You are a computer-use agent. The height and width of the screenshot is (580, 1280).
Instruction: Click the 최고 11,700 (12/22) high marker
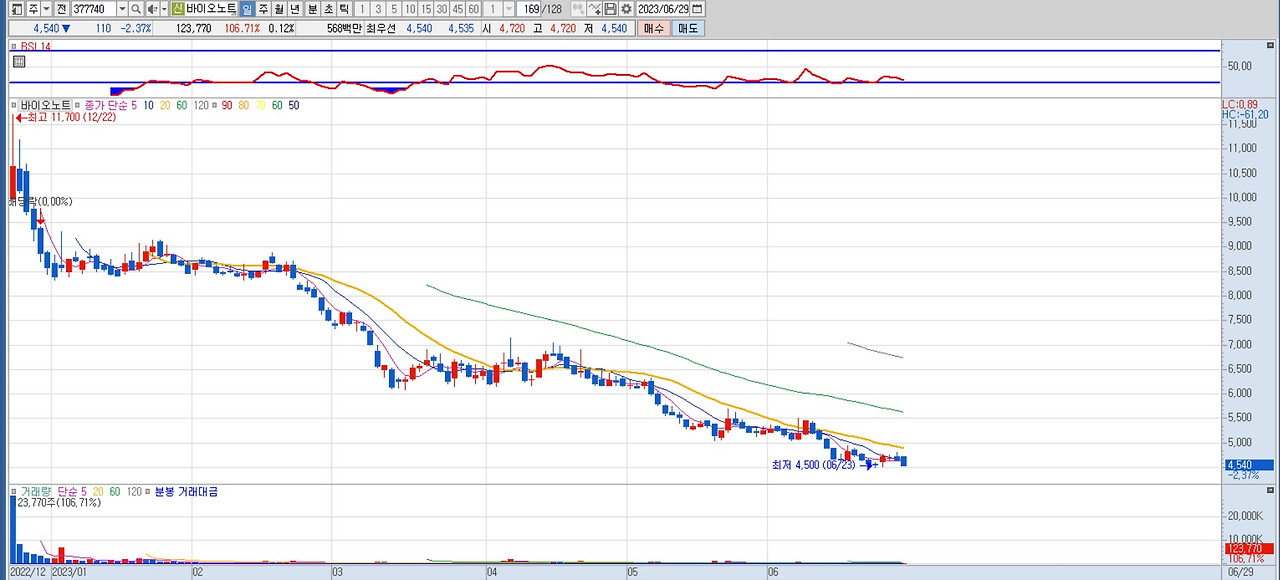coord(66,118)
